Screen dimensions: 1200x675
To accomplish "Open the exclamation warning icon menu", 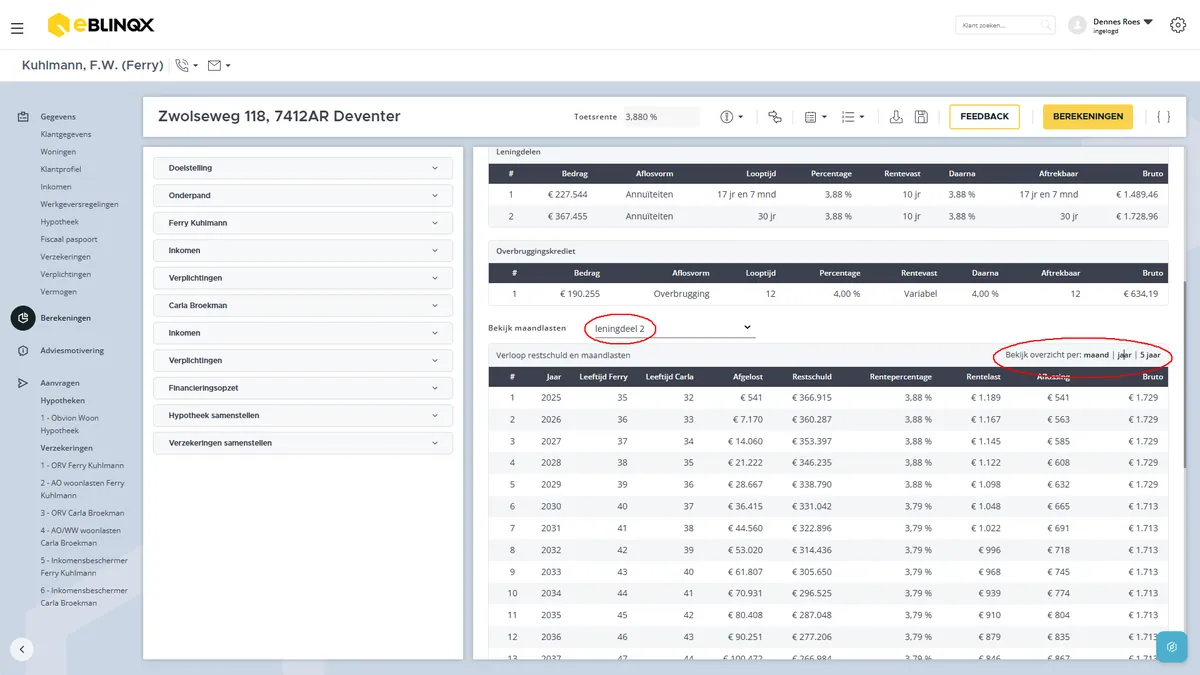I will (732, 117).
